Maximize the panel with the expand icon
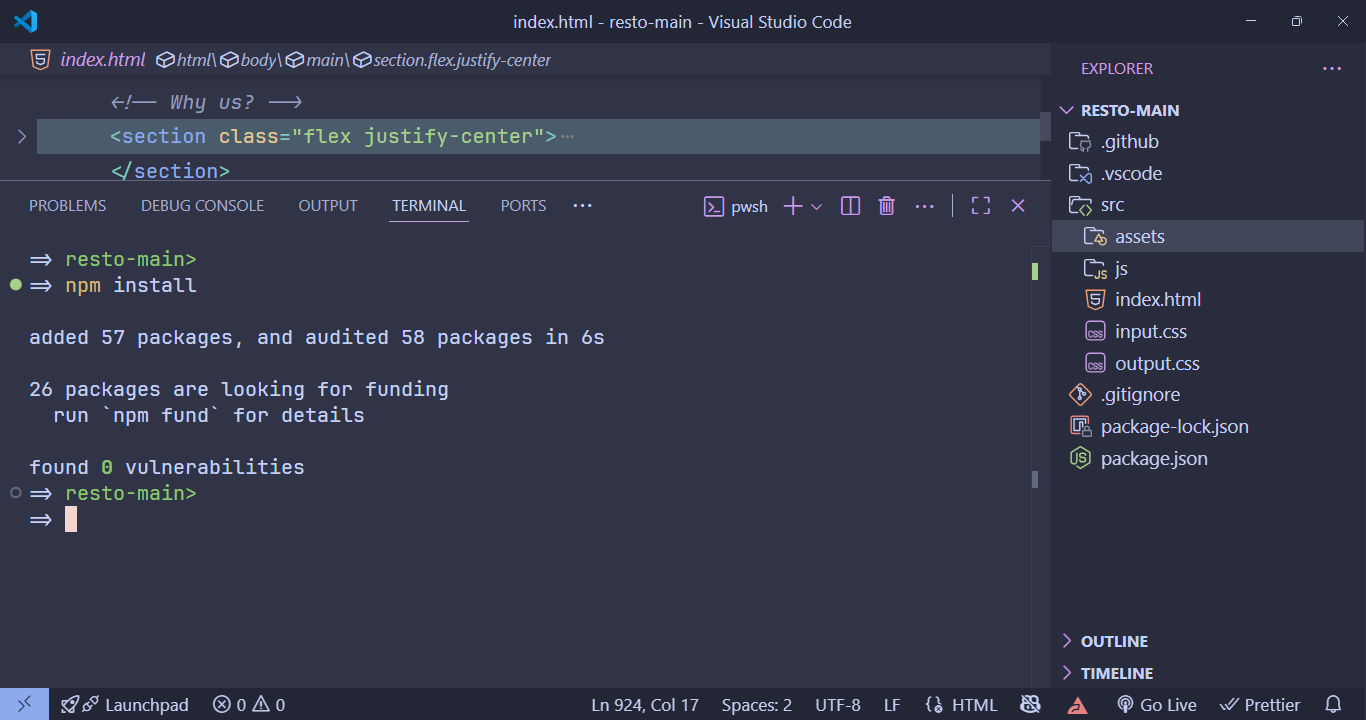This screenshot has height=720, width=1366. pos(980,205)
